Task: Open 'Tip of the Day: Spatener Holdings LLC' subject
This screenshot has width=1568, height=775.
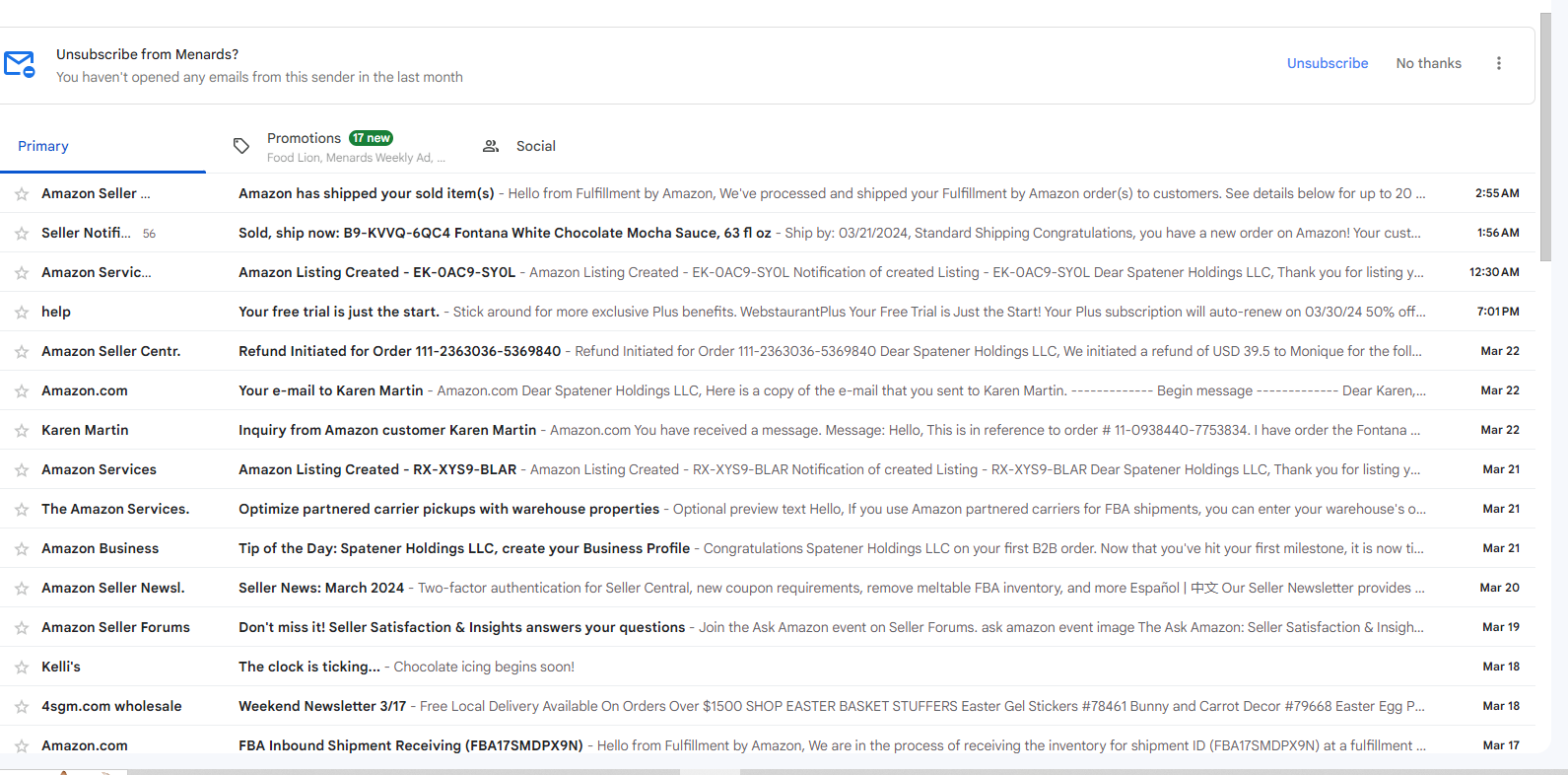Action: click(x=464, y=548)
